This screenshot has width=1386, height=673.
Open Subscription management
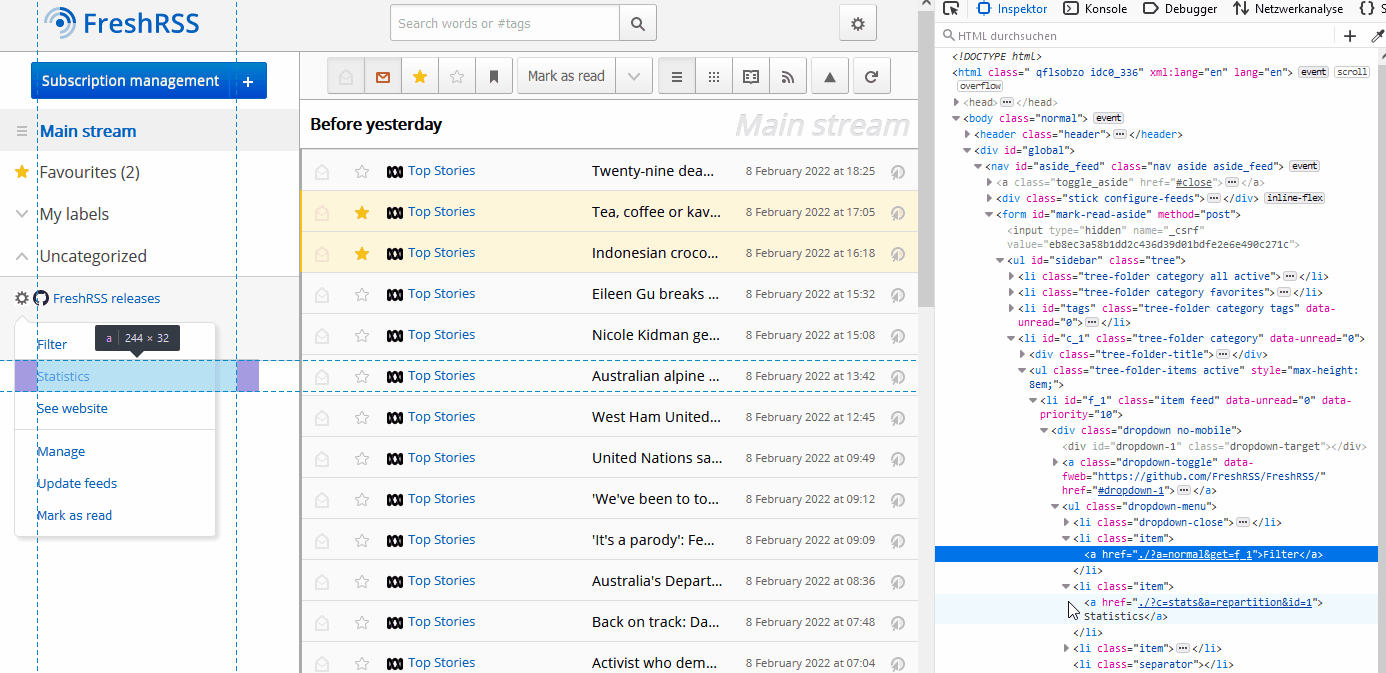[130, 81]
